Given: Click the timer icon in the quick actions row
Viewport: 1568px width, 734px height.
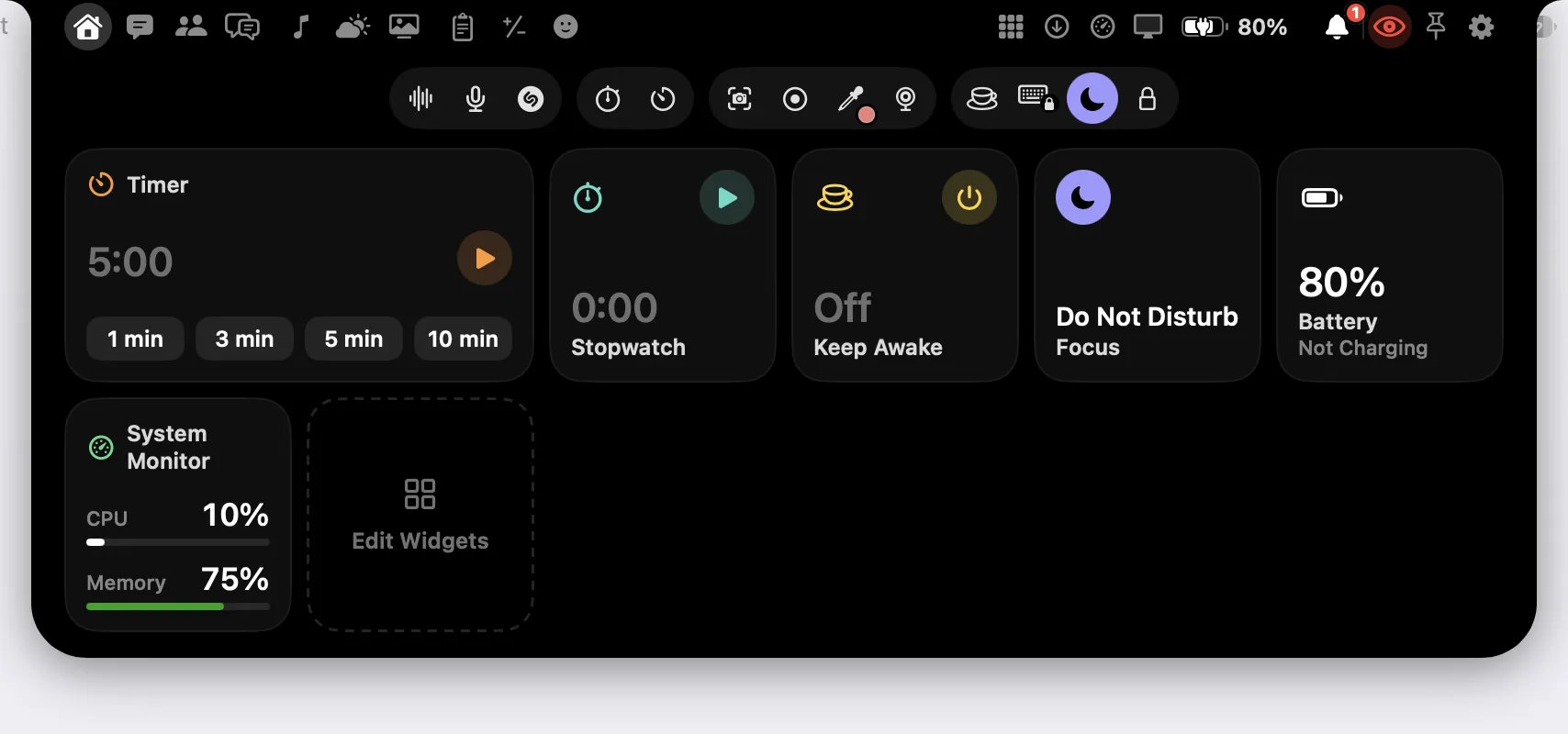Looking at the screenshot, I should click(x=663, y=98).
